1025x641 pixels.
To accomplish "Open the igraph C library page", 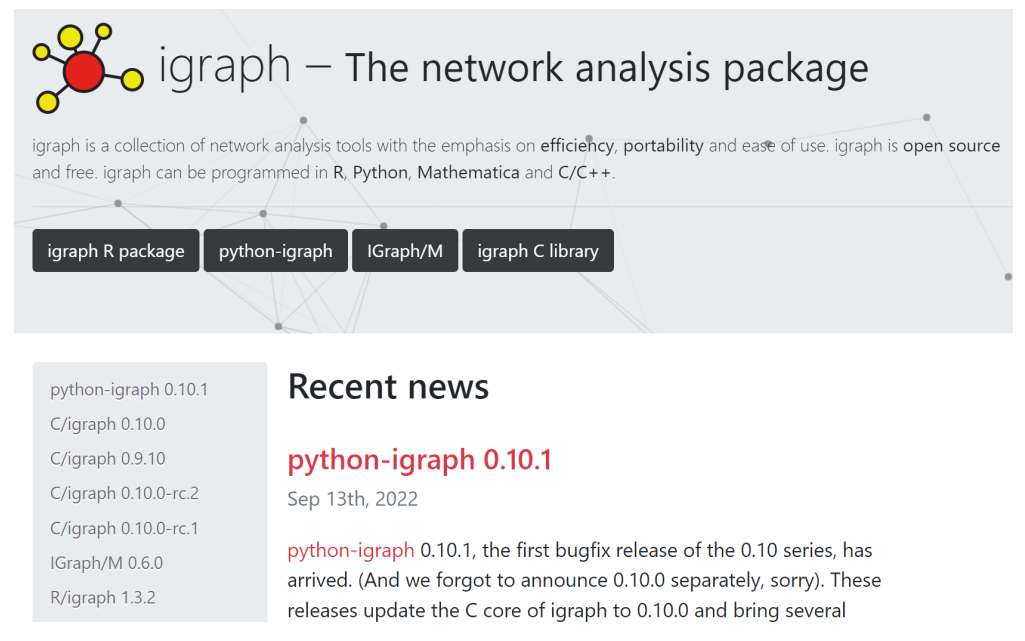I will (537, 250).
